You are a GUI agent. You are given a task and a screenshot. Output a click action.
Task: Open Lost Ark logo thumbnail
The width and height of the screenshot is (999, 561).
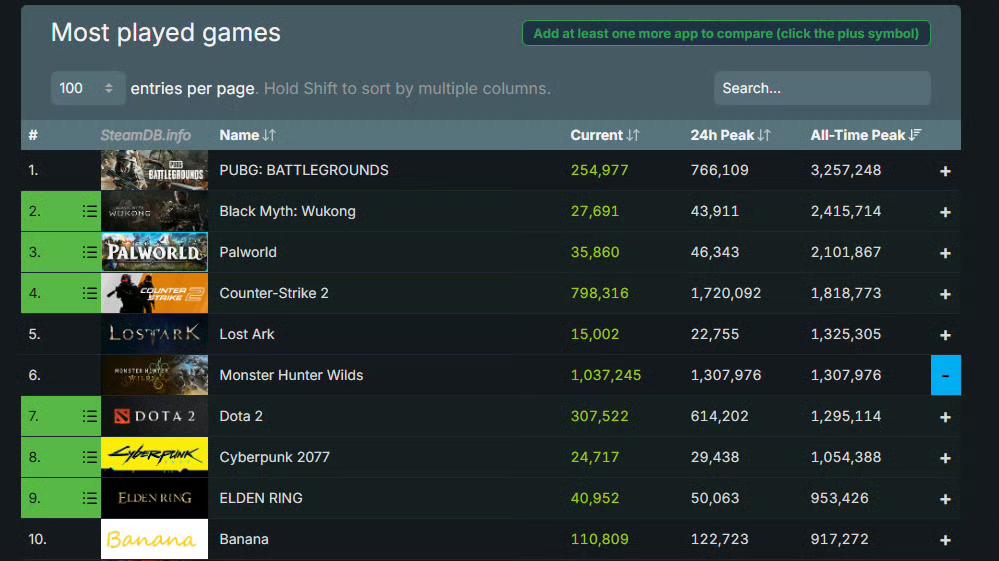point(154,334)
